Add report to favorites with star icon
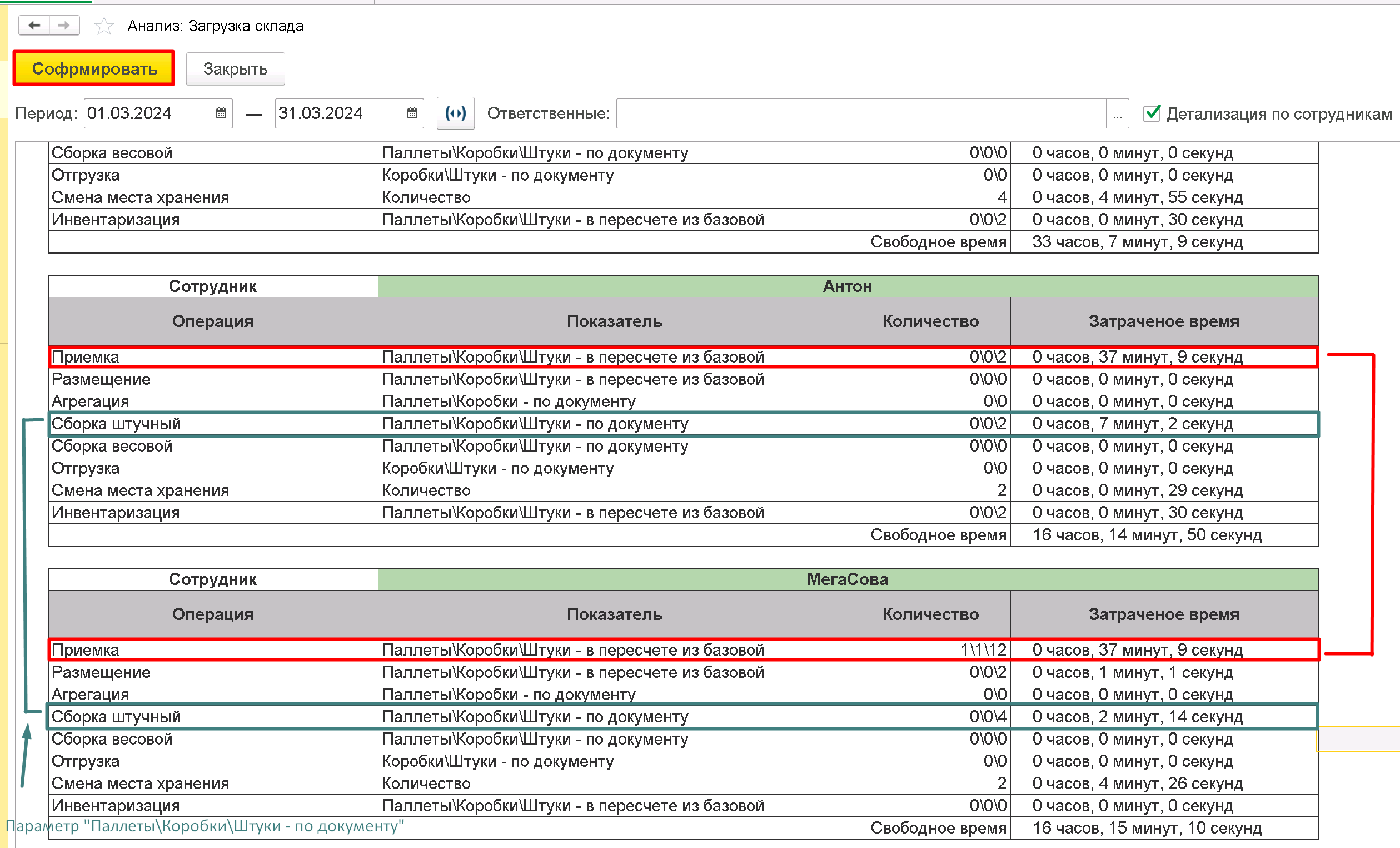The width and height of the screenshot is (1400, 848). click(x=103, y=26)
